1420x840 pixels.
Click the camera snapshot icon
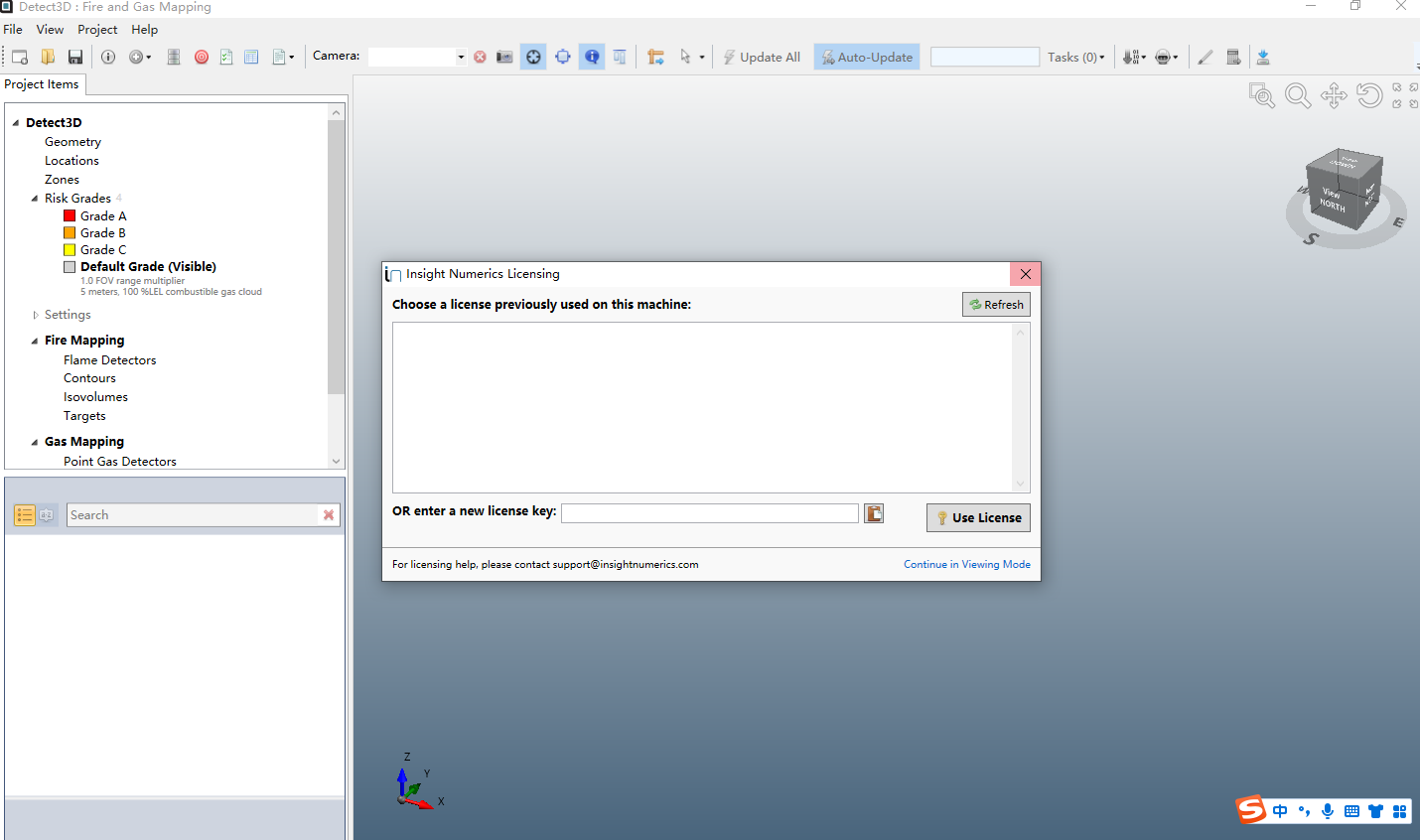click(504, 57)
